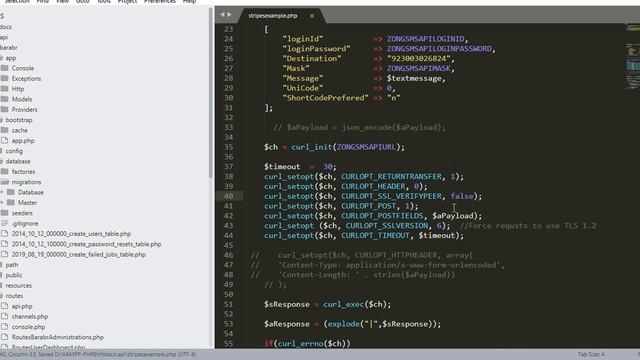Click the "923003026824" destination string

pos(418,58)
